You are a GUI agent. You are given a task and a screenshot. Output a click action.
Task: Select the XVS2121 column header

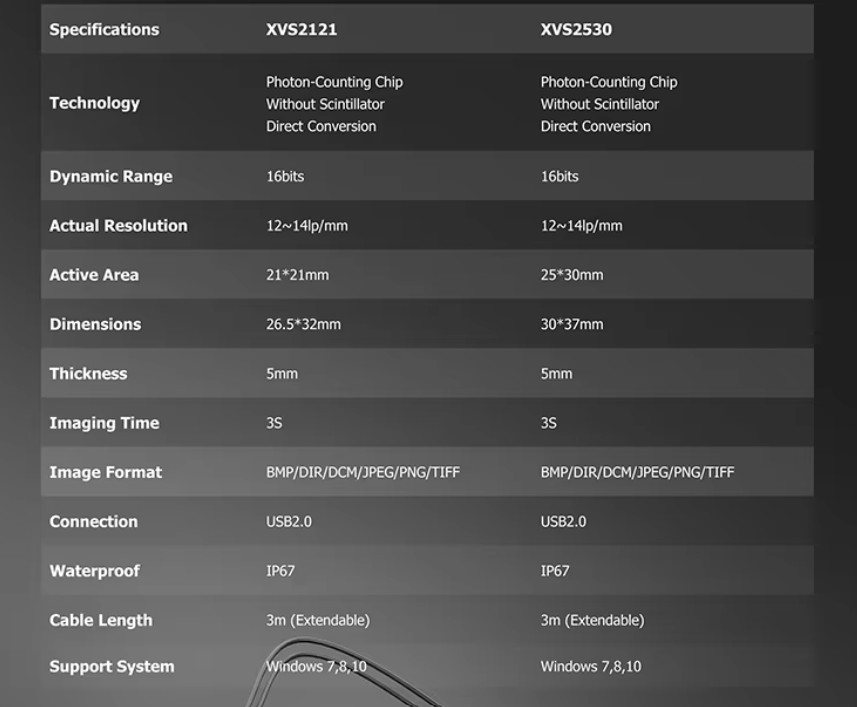click(301, 30)
